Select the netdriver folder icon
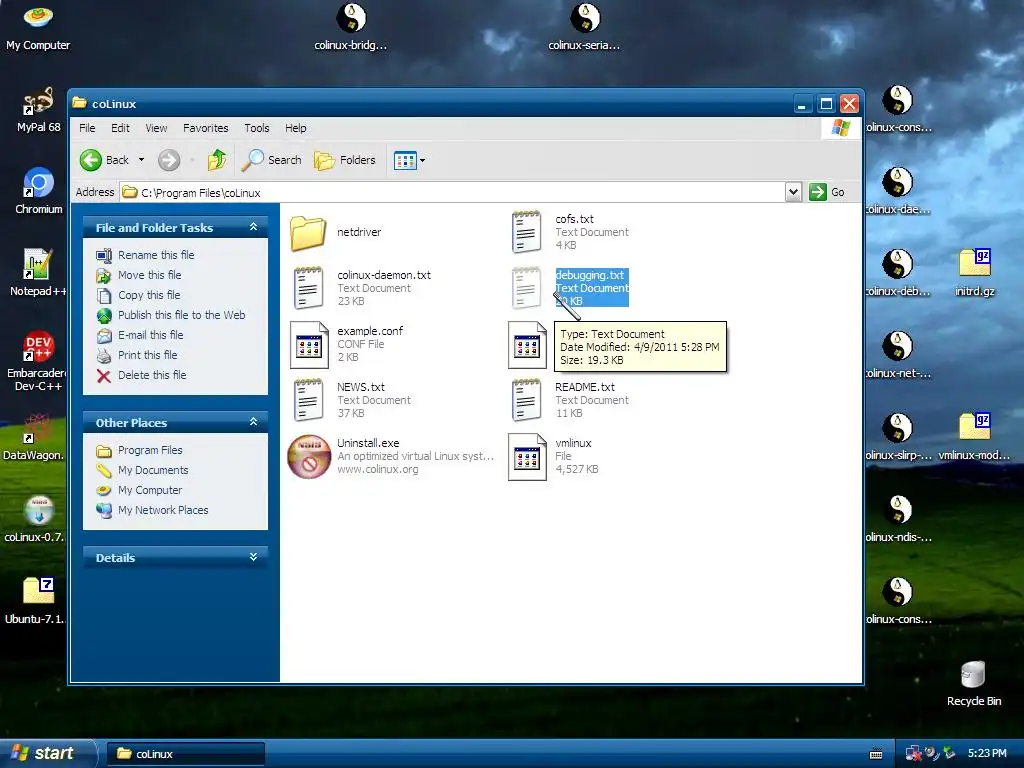The width and height of the screenshot is (1024, 768). (x=308, y=232)
